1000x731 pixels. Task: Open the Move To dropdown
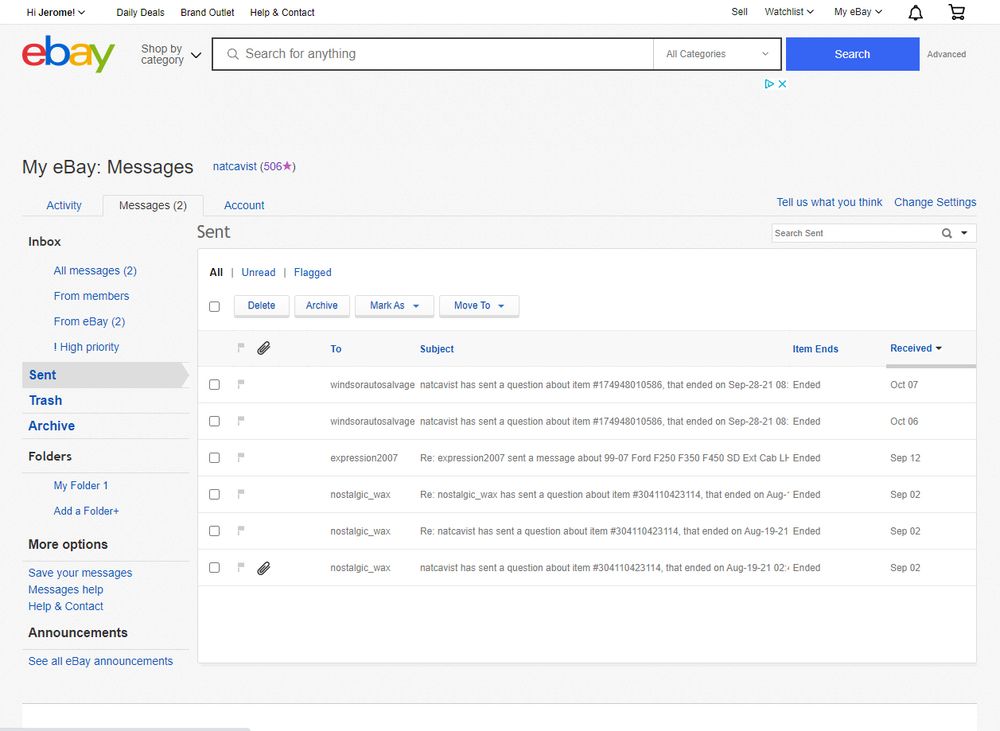click(x=479, y=306)
